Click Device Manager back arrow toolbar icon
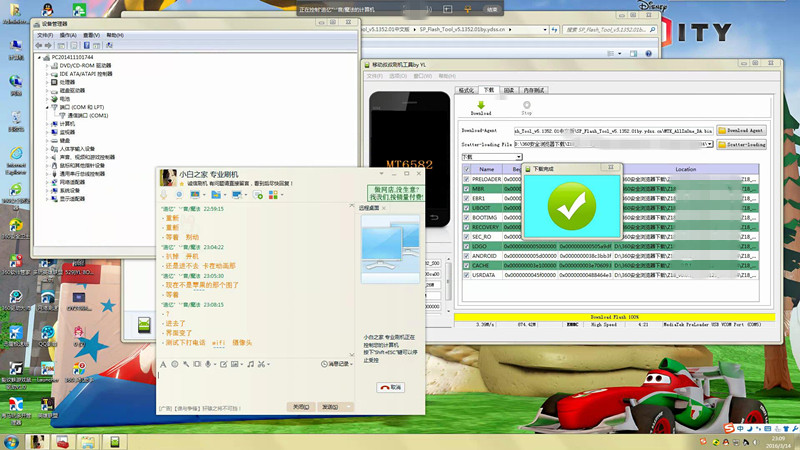The width and height of the screenshot is (800, 450). pyautogui.click(x=39, y=45)
